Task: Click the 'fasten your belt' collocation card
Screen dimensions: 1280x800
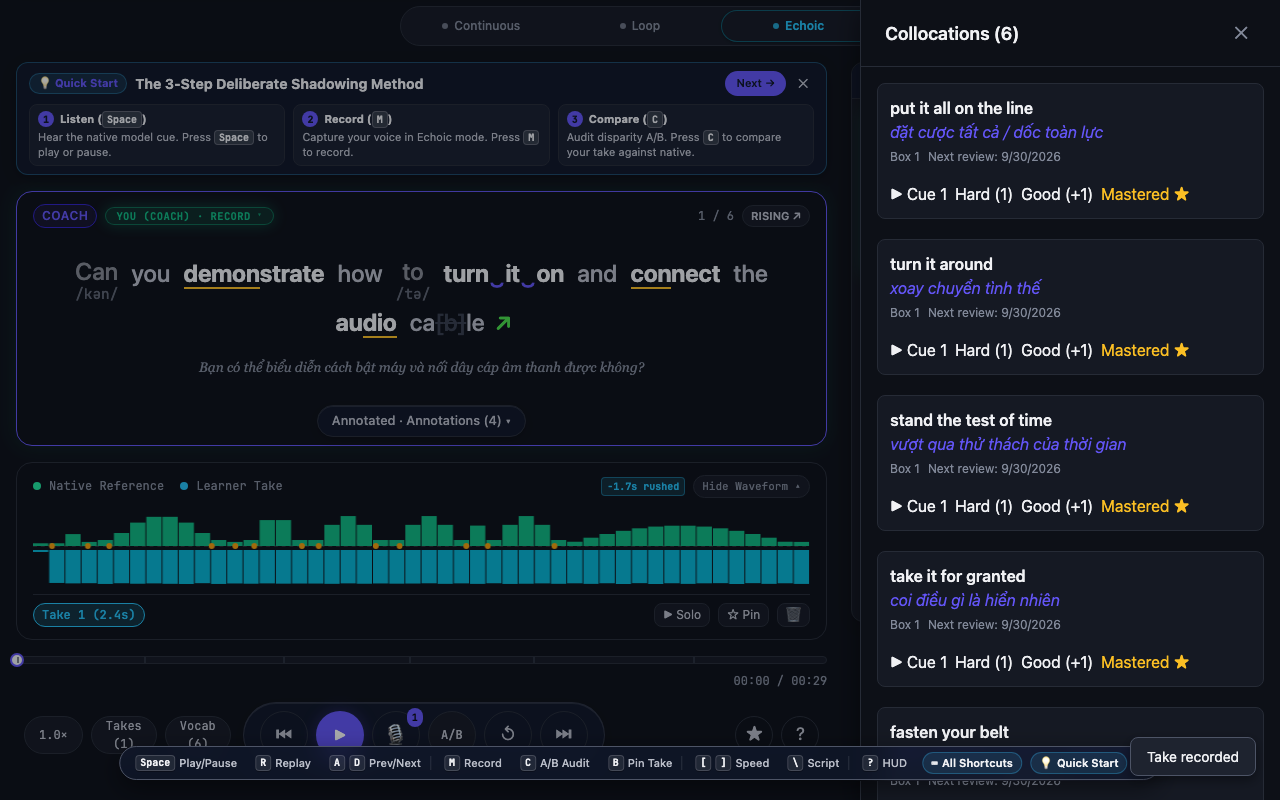Action: pyautogui.click(x=1070, y=753)
